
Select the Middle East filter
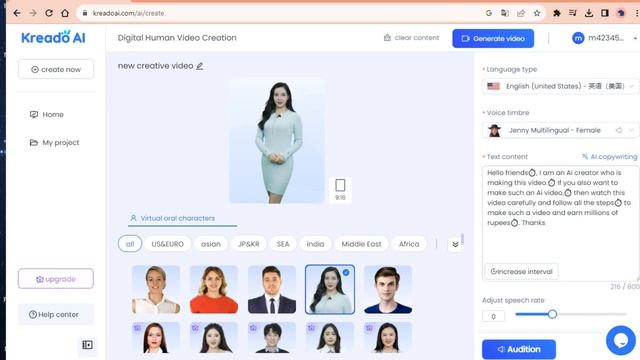(361, 244)
